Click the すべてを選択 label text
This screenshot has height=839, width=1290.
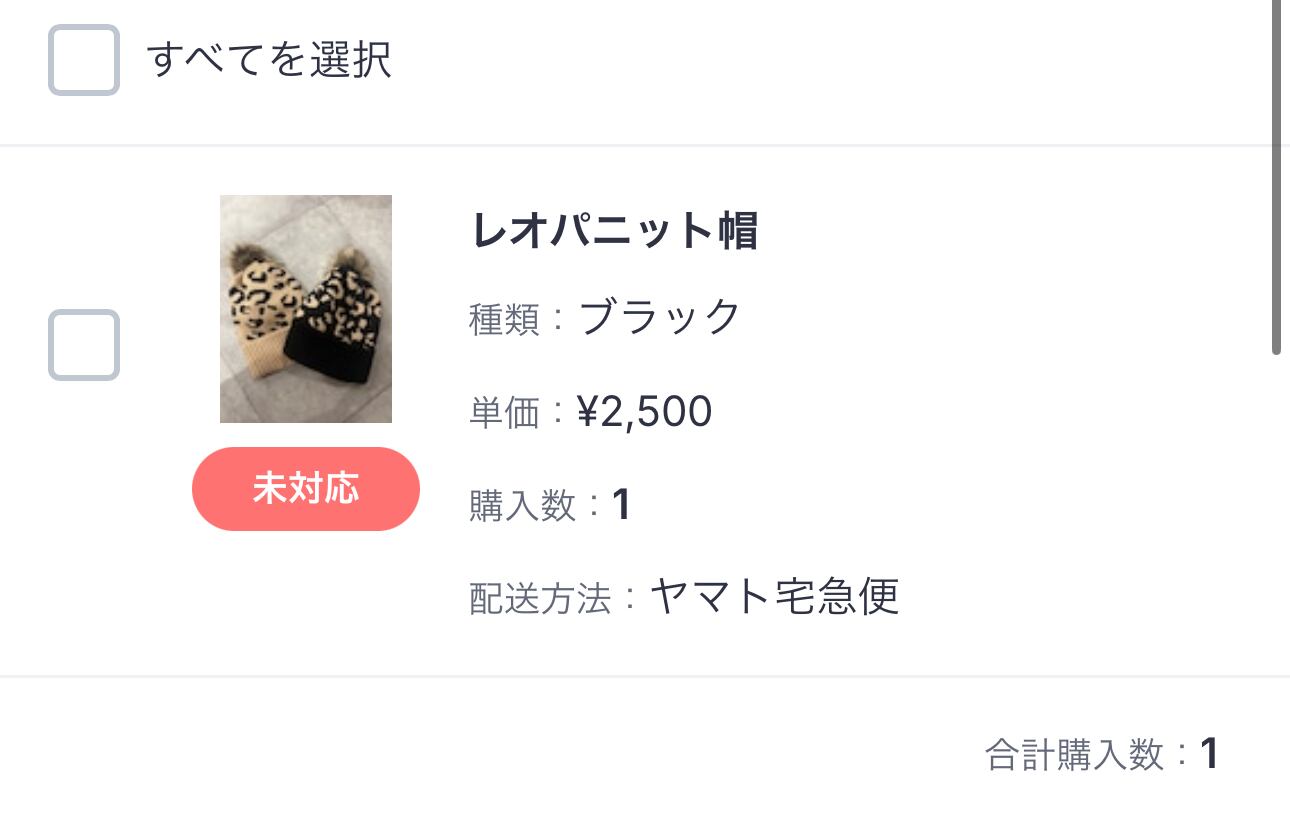pos(269,60)
